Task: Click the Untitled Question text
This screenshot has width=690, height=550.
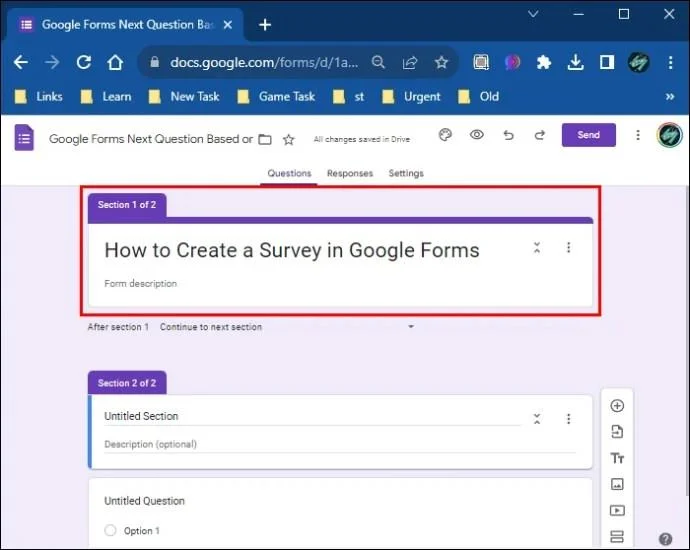Action: tap(144, 501)
